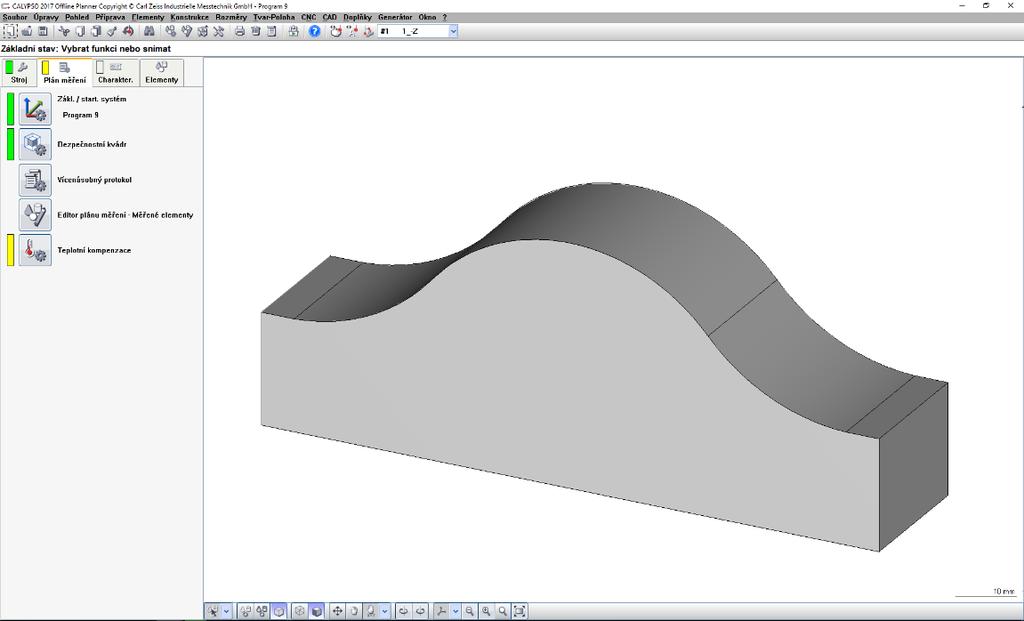Click the Zoom out magnifier icon
The width and height of the screenshot is (1024, 621).
[x=470, y=611]
